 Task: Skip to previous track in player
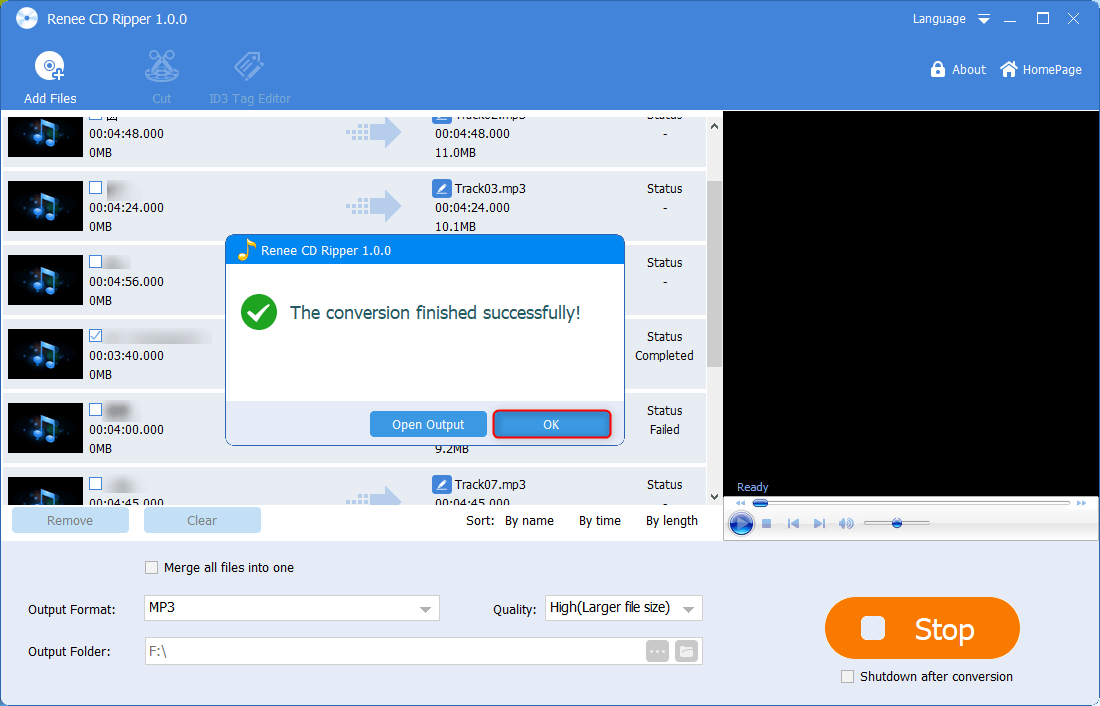[x=793, y=524]
